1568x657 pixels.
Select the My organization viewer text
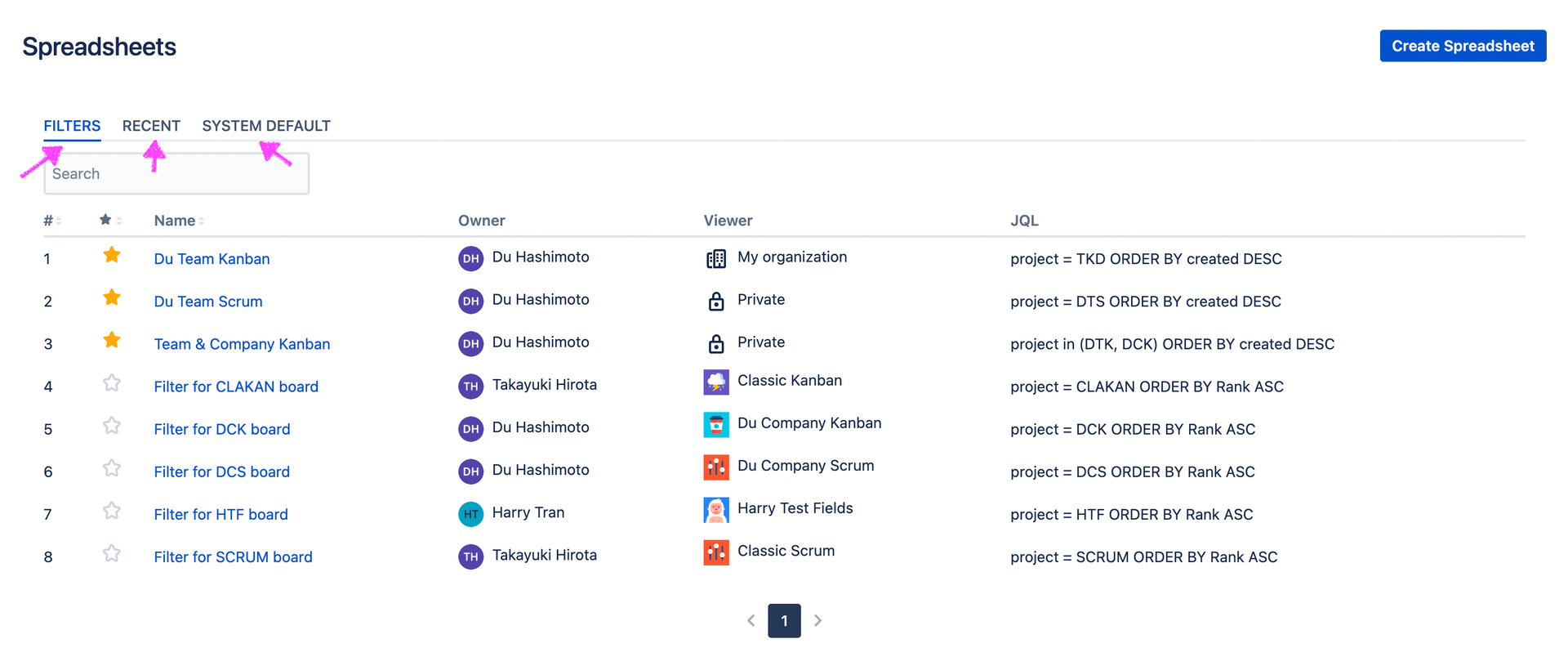tap(792, 257)
